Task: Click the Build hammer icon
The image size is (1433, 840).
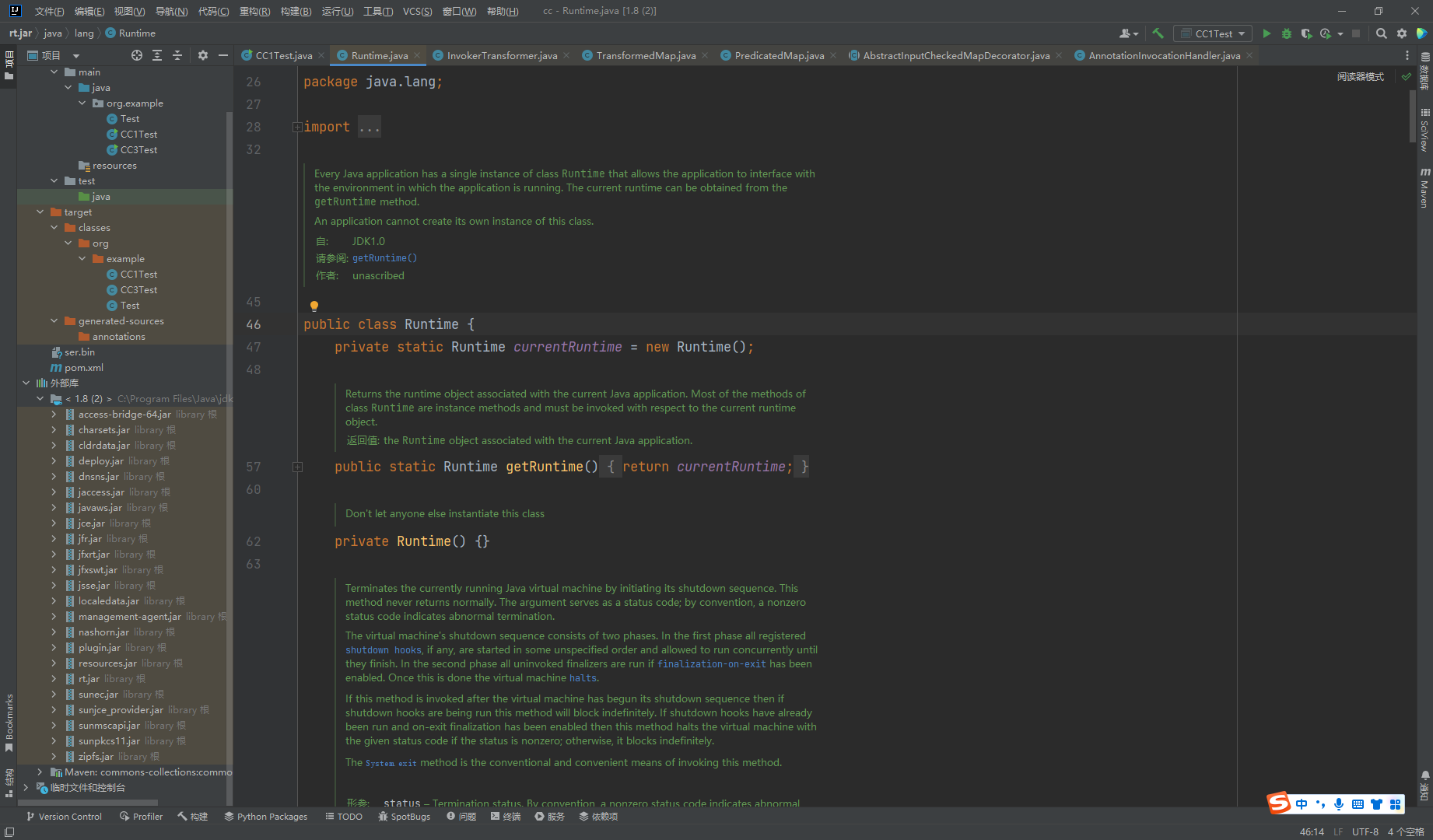Action: pyautogui.click(x=1158, y=33)
